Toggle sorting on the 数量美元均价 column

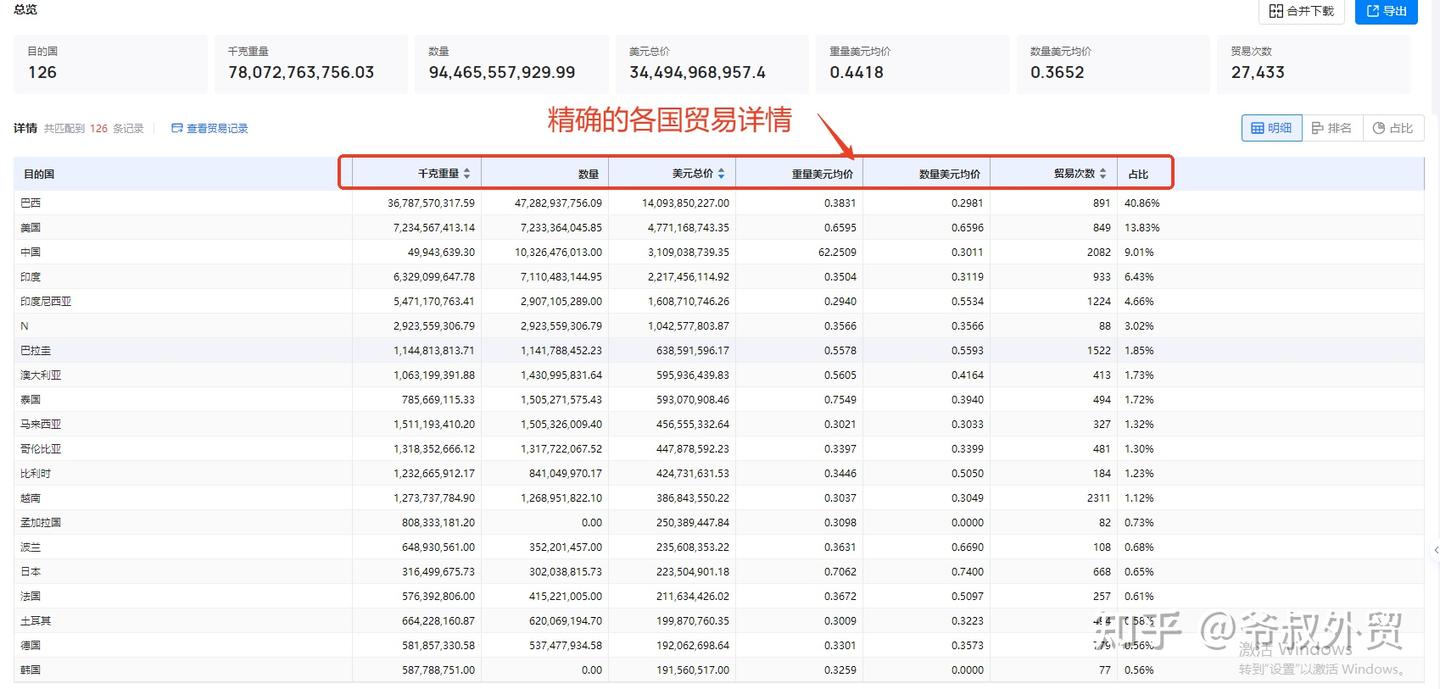pos(948,172)
